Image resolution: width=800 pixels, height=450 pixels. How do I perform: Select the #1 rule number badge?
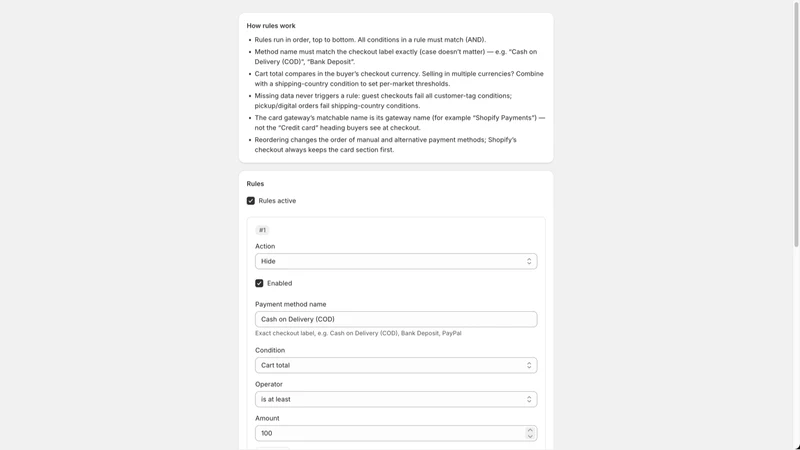[262, 230]
